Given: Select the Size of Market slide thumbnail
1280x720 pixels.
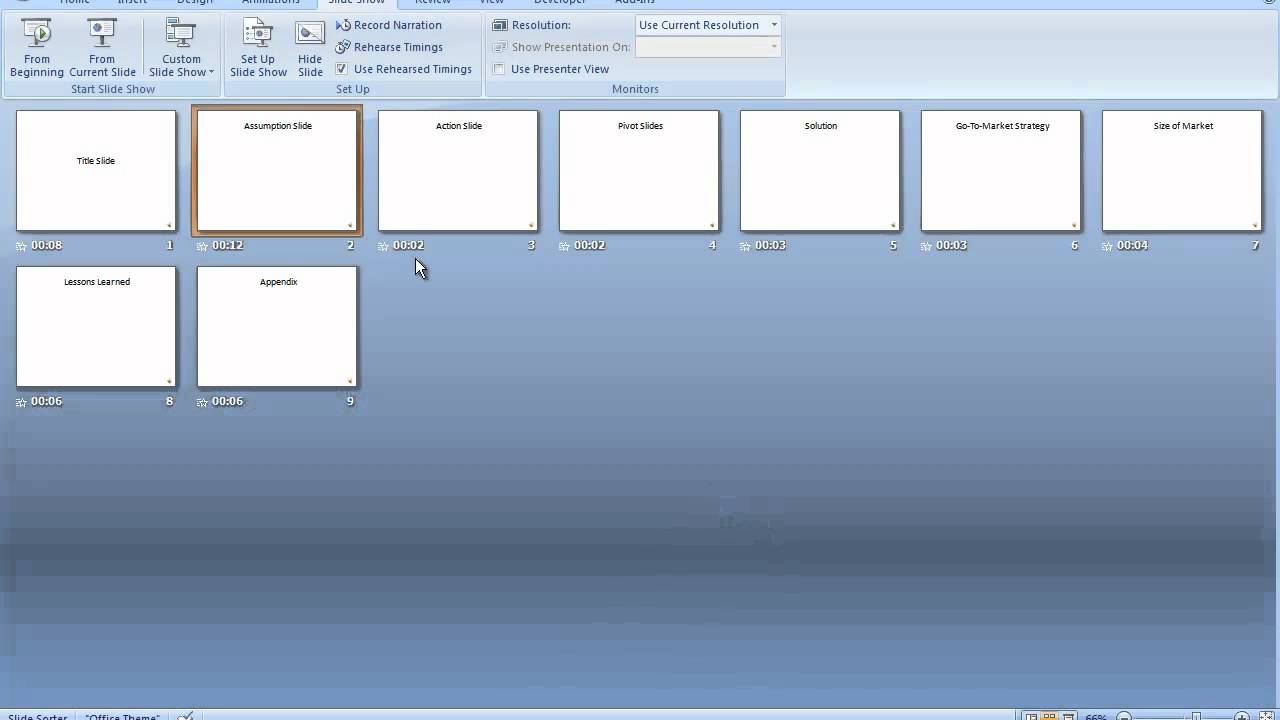Looking at the screenshot, I should pos(1182,170).
